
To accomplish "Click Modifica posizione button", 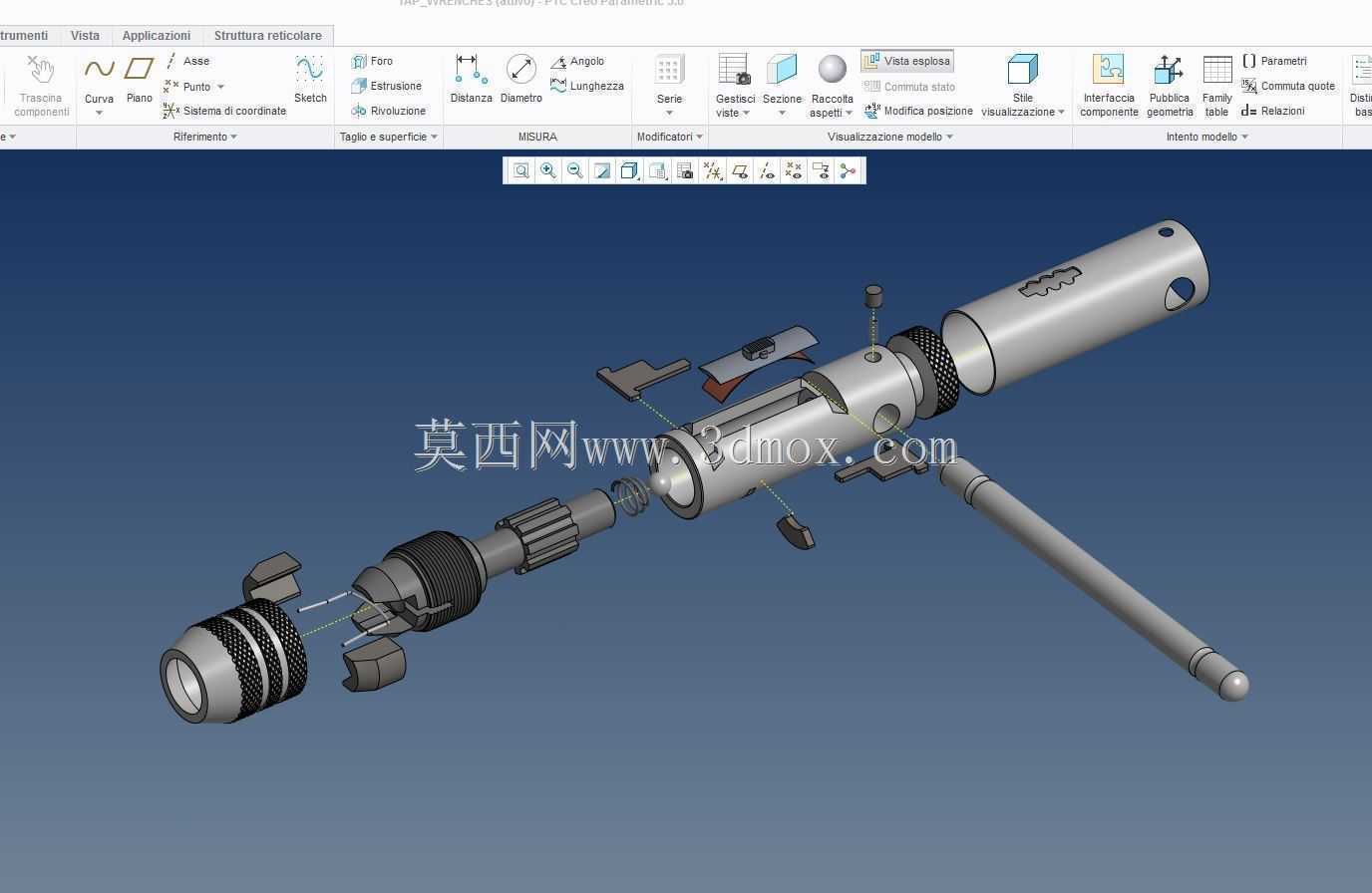I will (x=918, y=111).
